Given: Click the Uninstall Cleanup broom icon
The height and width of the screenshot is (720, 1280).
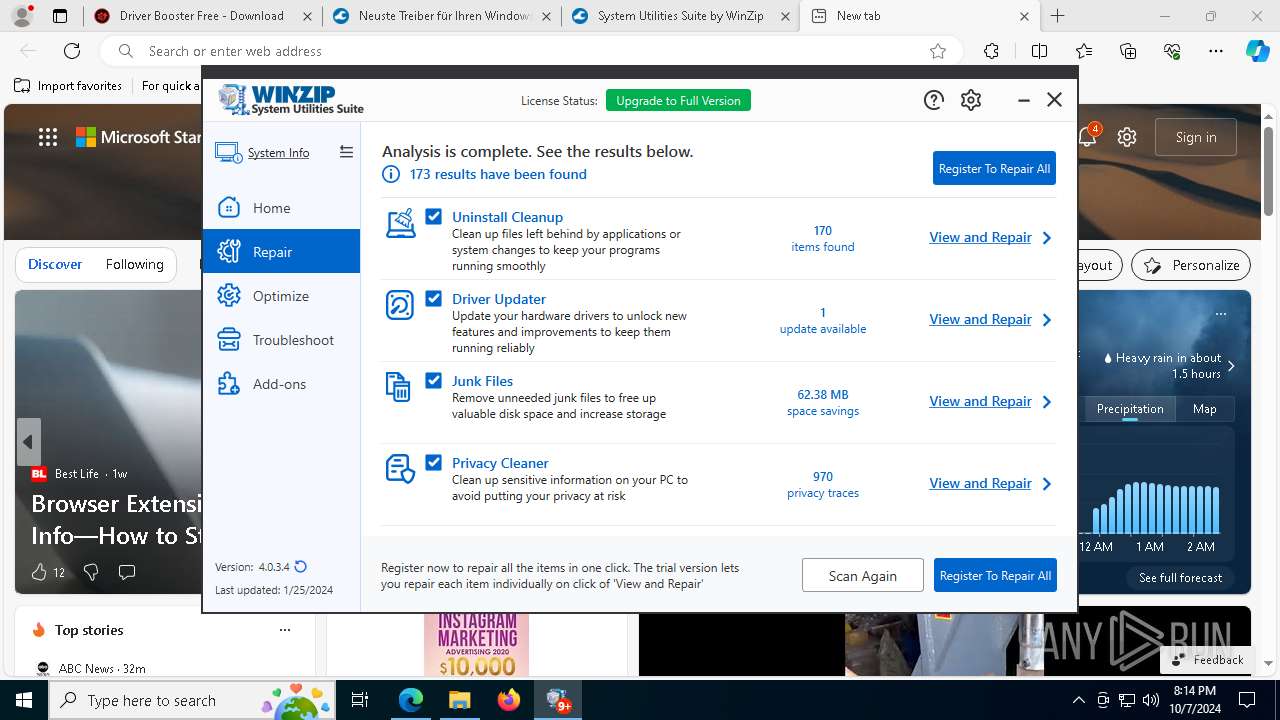Looking at the screenshot, I should tap(400, 222).
